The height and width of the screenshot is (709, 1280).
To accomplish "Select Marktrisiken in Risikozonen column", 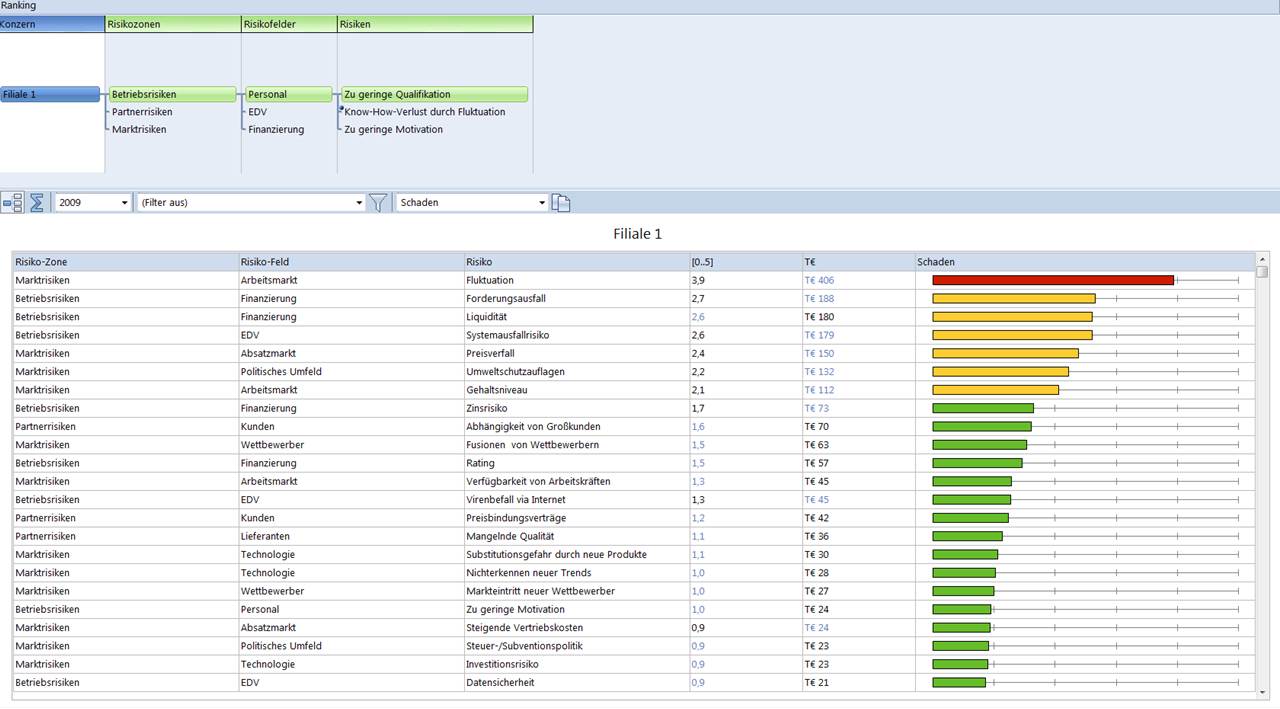I will pyautogui.click(x=139, y=129).
